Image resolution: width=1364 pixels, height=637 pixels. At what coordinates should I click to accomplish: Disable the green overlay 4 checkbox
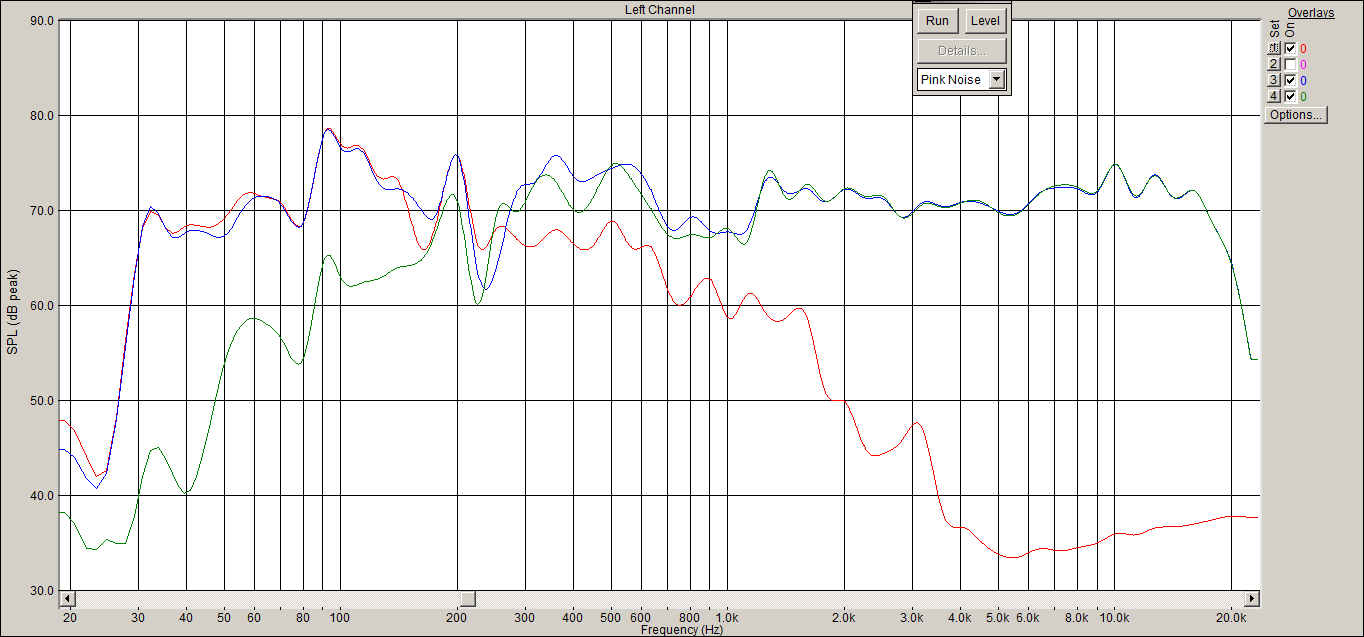[1290, 96]
